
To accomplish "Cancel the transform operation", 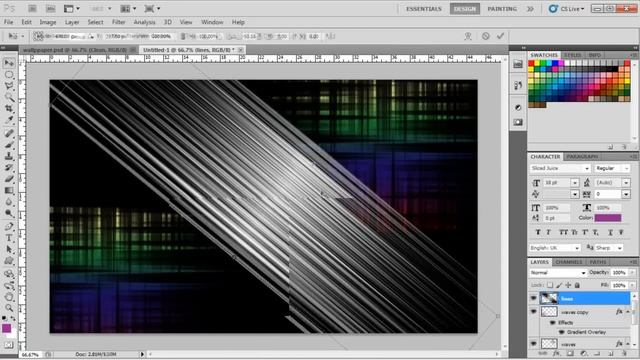I will click(x=485, y=36).
